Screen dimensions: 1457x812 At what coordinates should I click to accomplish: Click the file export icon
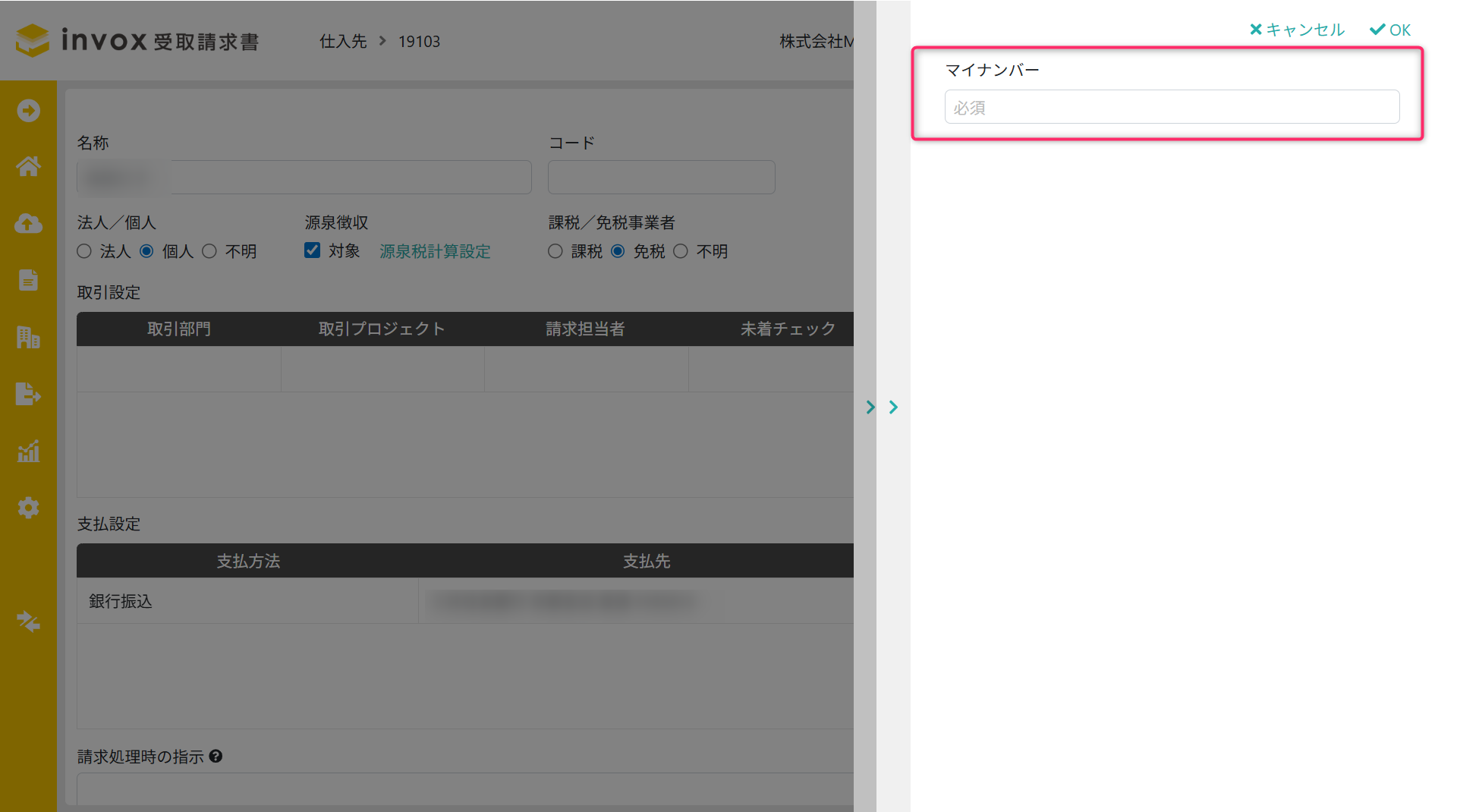(x=28, y=394)
